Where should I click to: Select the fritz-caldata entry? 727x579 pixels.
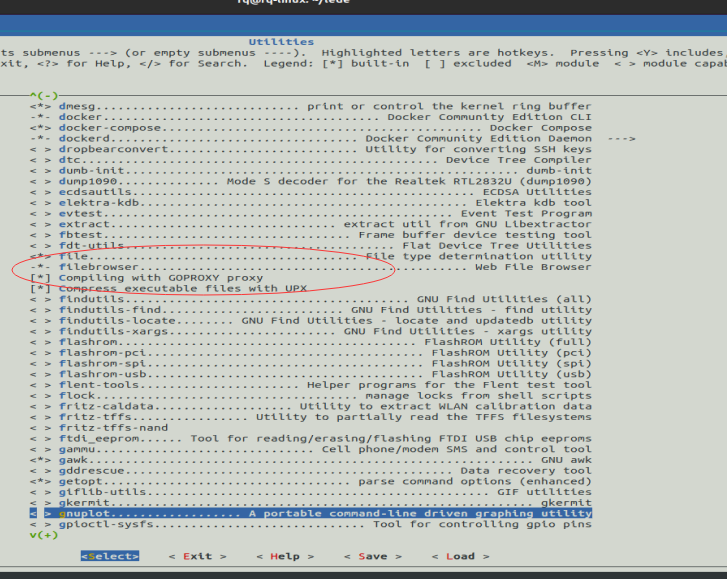pyautogui.click(x=311, y=406)
